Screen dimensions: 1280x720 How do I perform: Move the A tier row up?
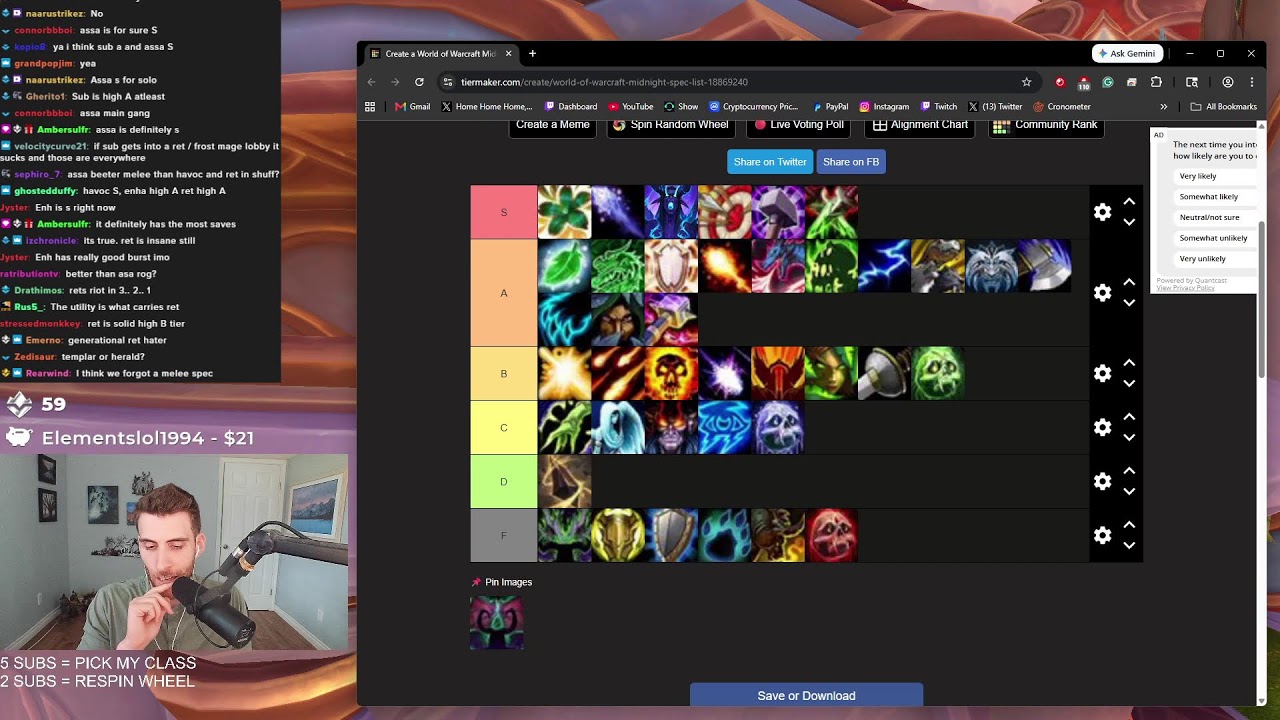pyautogui.click(x=1129, y=283)
